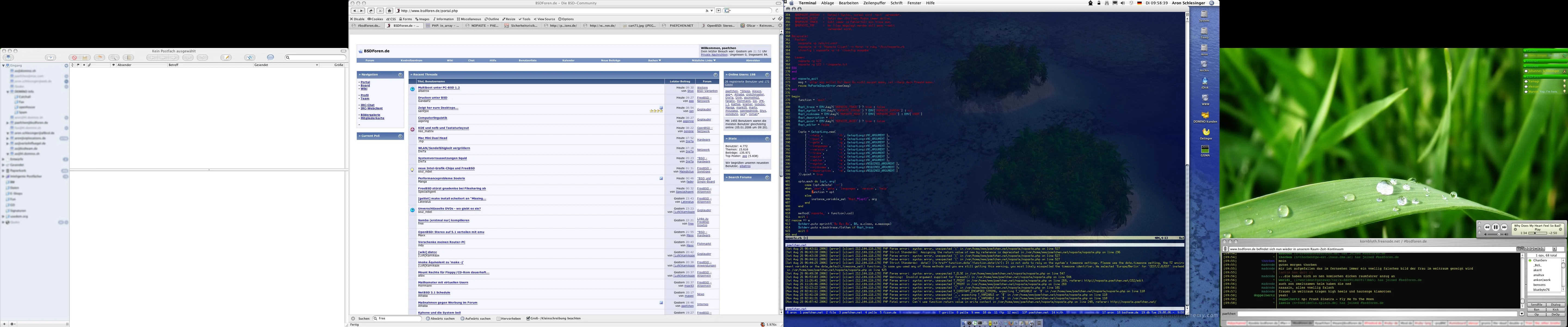Image resolution: width=1568 pixels, height=327 pixels.
Task: Go forward in the BSDForen browser window
Action: (362, 10)
